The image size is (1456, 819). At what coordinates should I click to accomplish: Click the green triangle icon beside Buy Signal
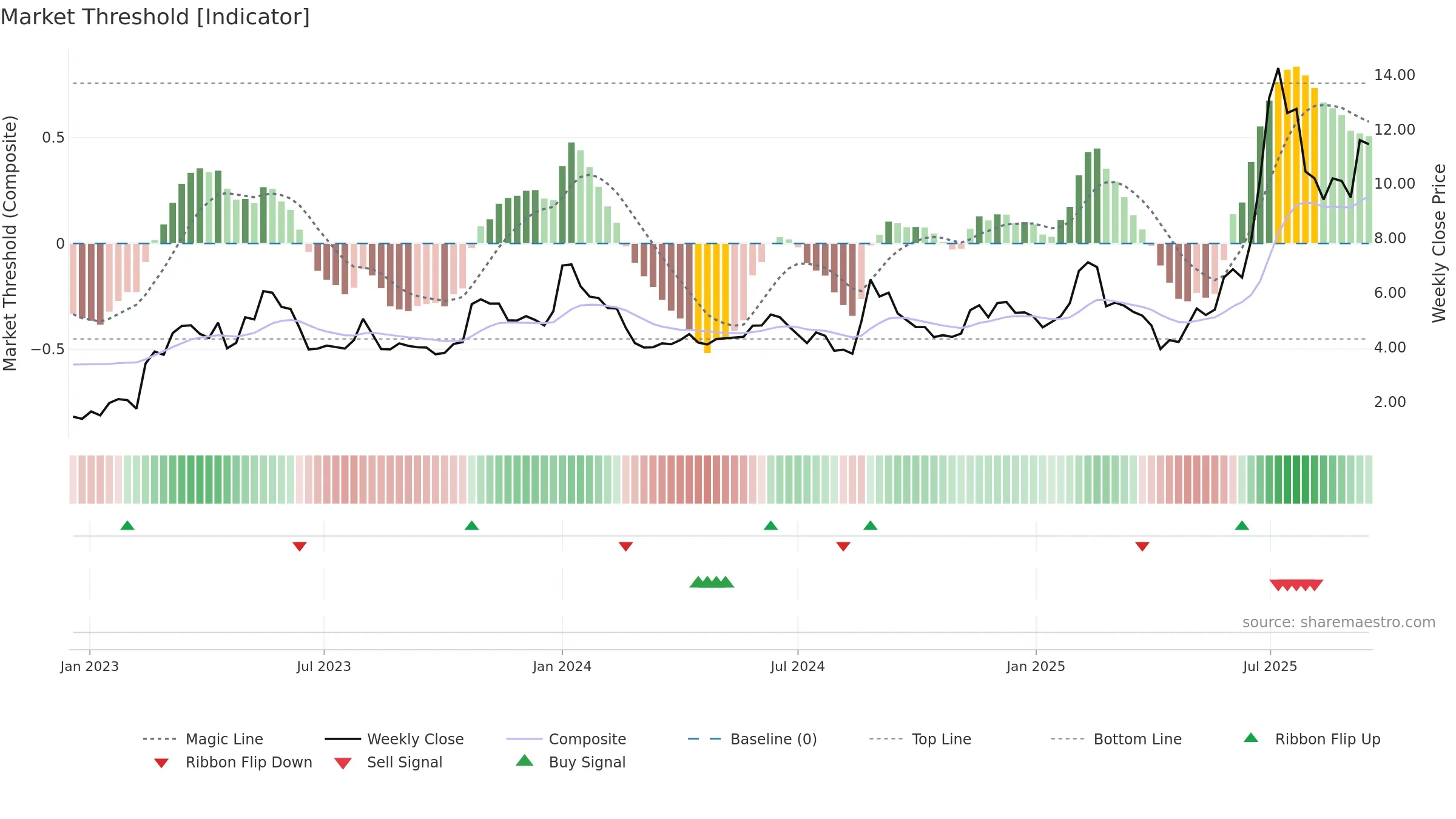point(524,761)
